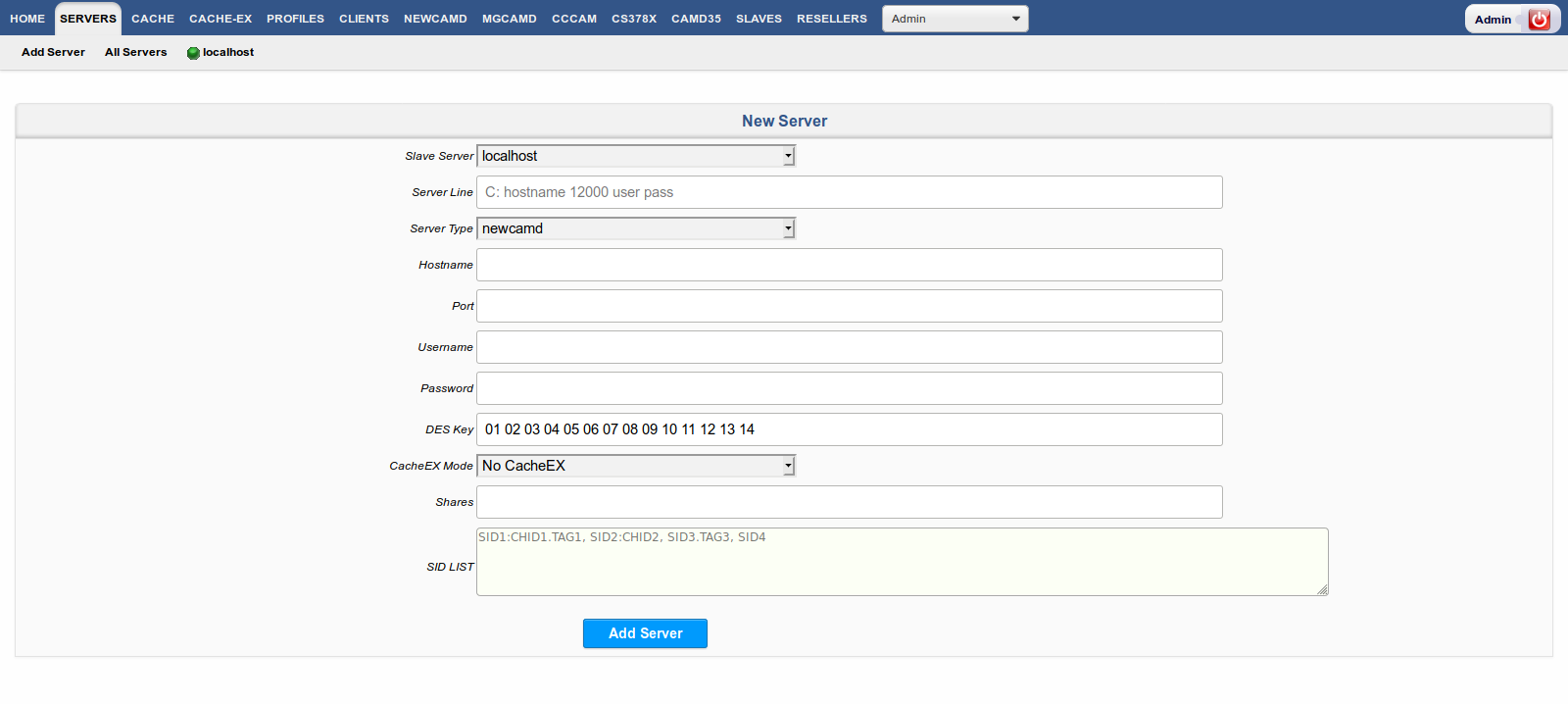Focus the Username input field
The image size is (1568, 704).
click(x=850, y=347)
